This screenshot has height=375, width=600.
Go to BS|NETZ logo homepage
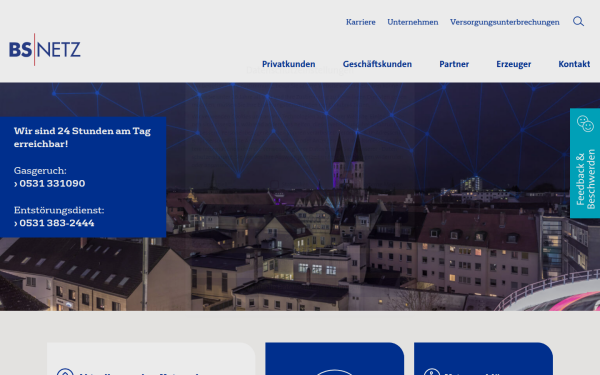[45, 50]
